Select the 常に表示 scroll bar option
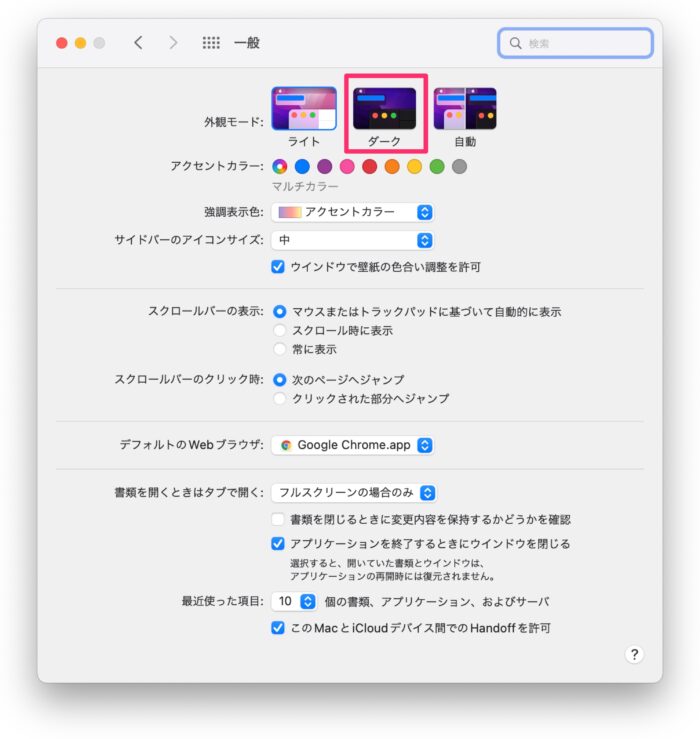 (280, 349)
